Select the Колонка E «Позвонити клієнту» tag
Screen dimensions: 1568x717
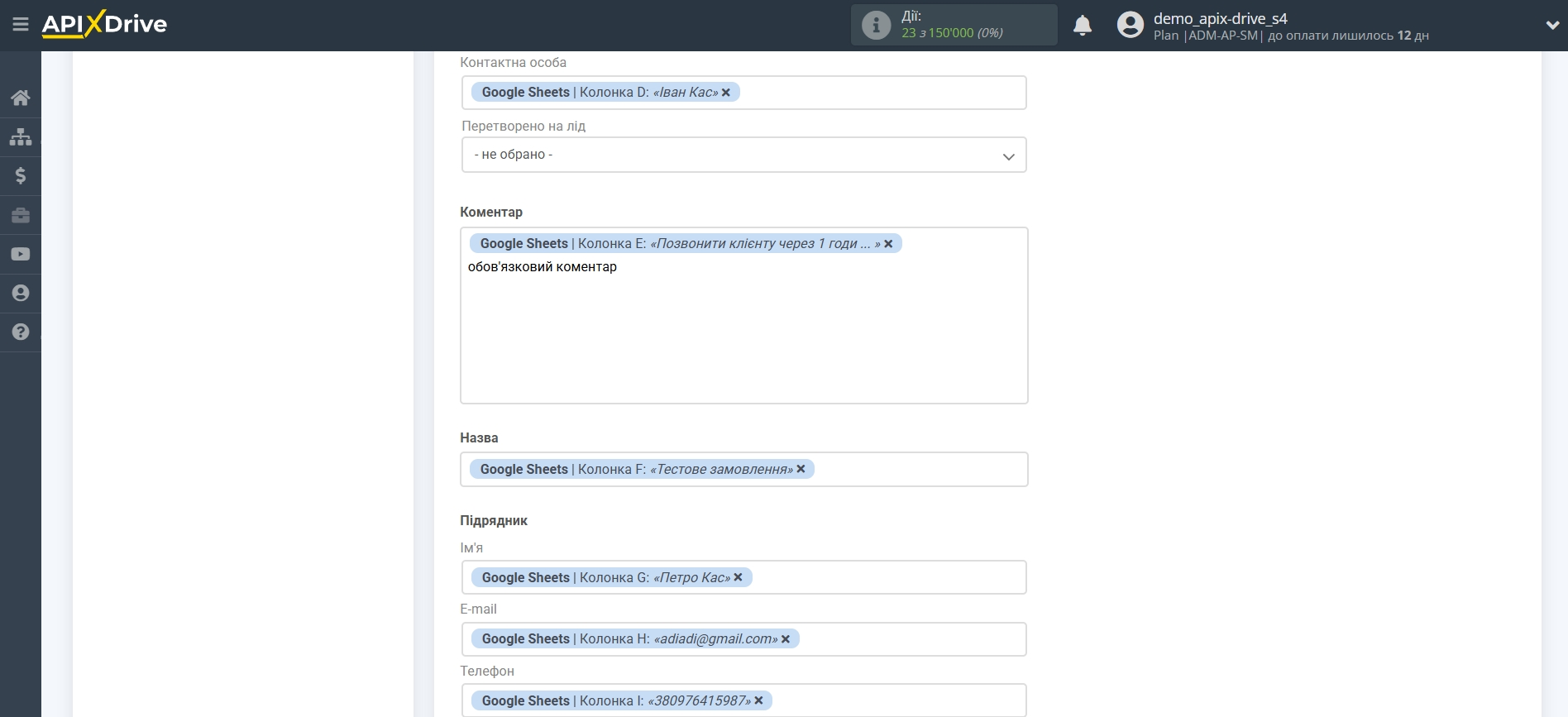(686, 243)
